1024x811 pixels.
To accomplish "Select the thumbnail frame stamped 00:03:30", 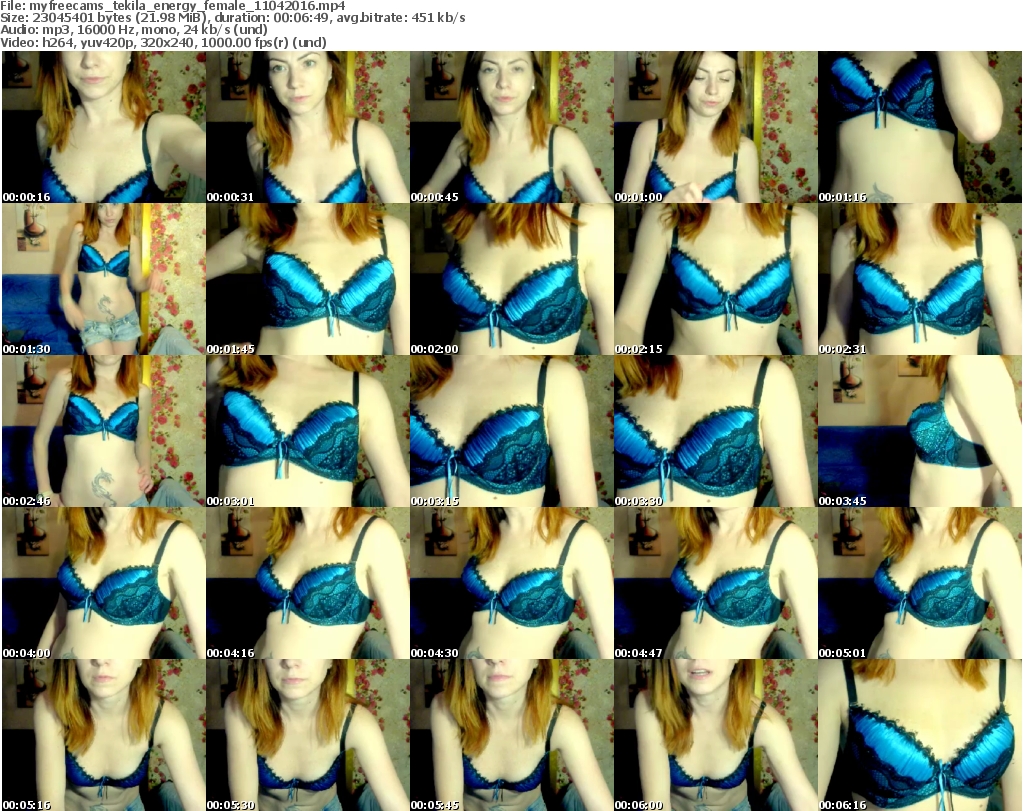I will [716, 431].
